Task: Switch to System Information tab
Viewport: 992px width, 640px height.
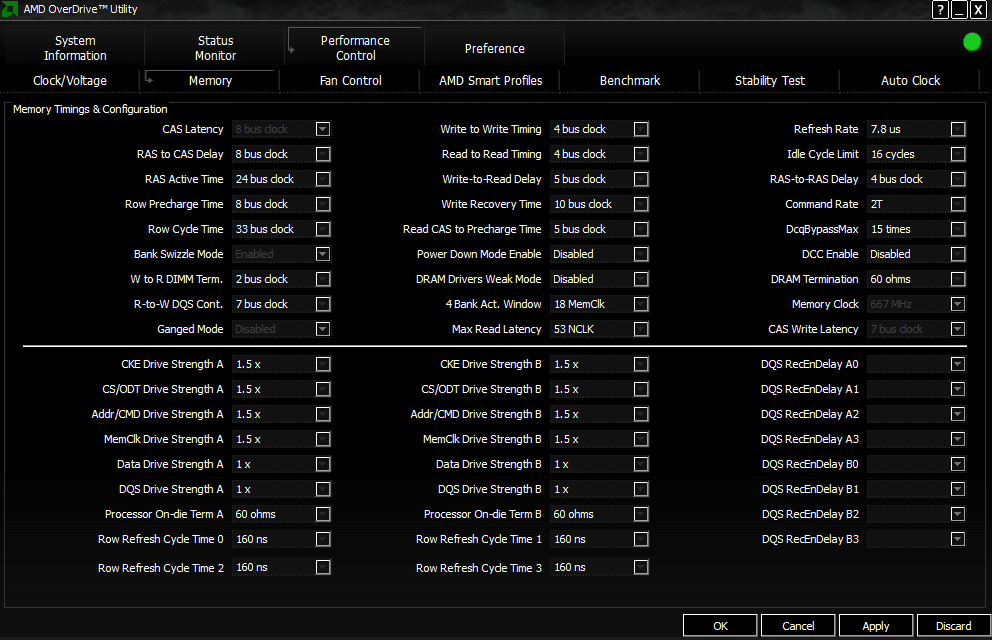Action: tap(75, 48)
